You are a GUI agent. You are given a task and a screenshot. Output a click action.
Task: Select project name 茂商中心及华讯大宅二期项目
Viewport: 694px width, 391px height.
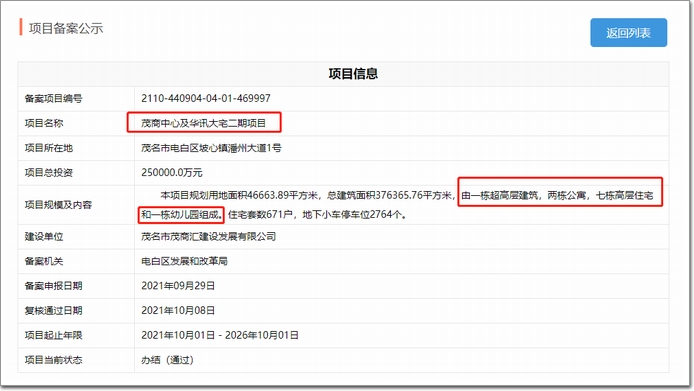click(204, 123)
